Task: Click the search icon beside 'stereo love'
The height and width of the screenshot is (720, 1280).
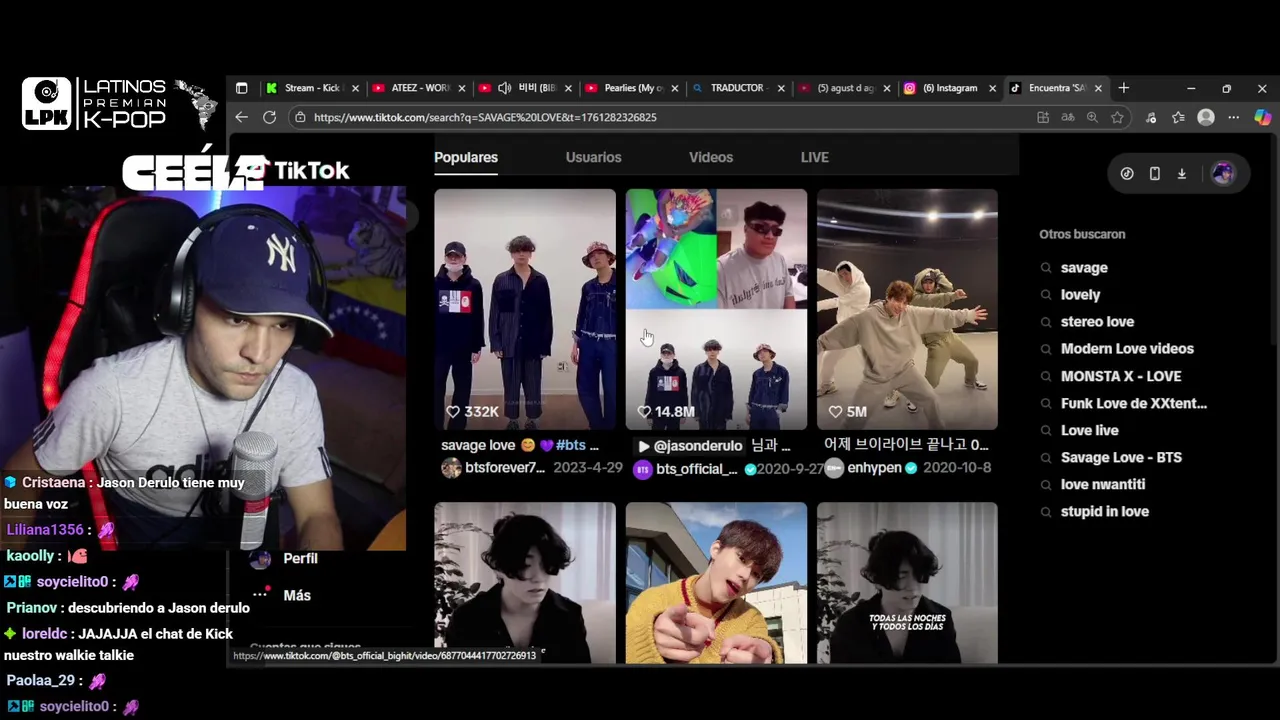Action: click(1046, 322)
